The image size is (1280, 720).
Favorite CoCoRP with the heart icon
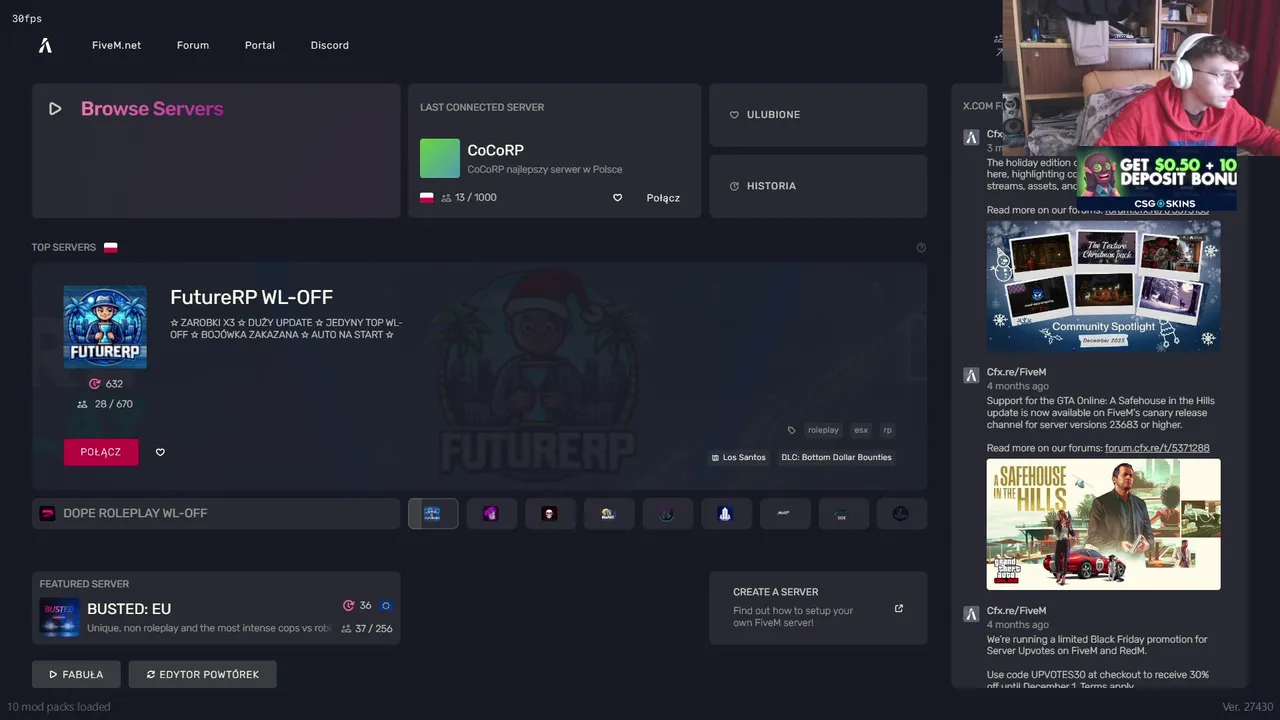coord(617,198)
